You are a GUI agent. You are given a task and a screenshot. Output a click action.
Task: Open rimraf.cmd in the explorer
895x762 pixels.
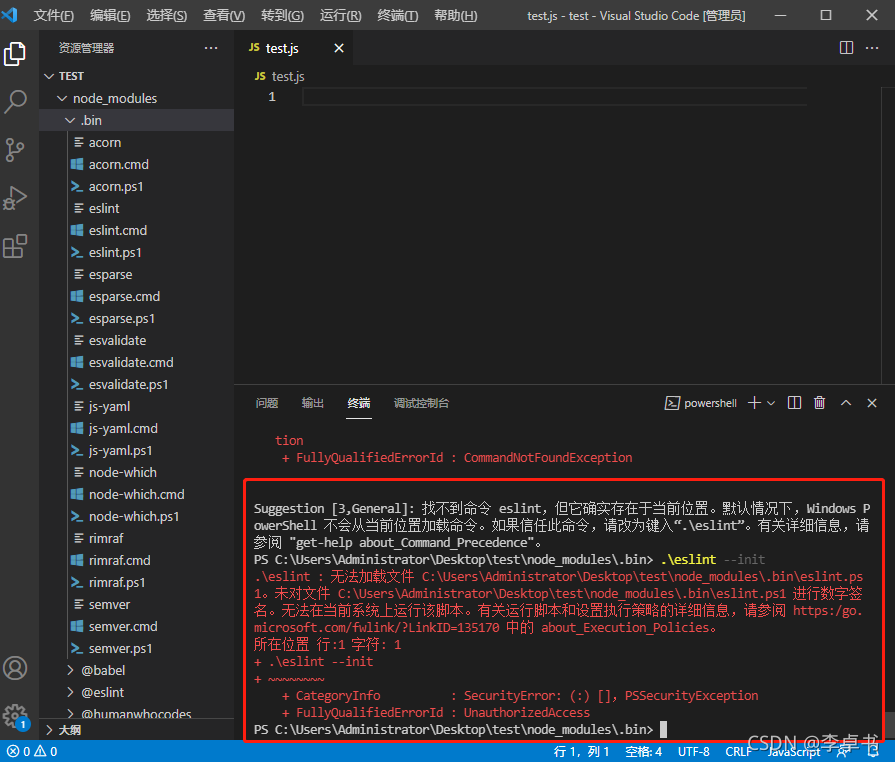click(137, 560)
